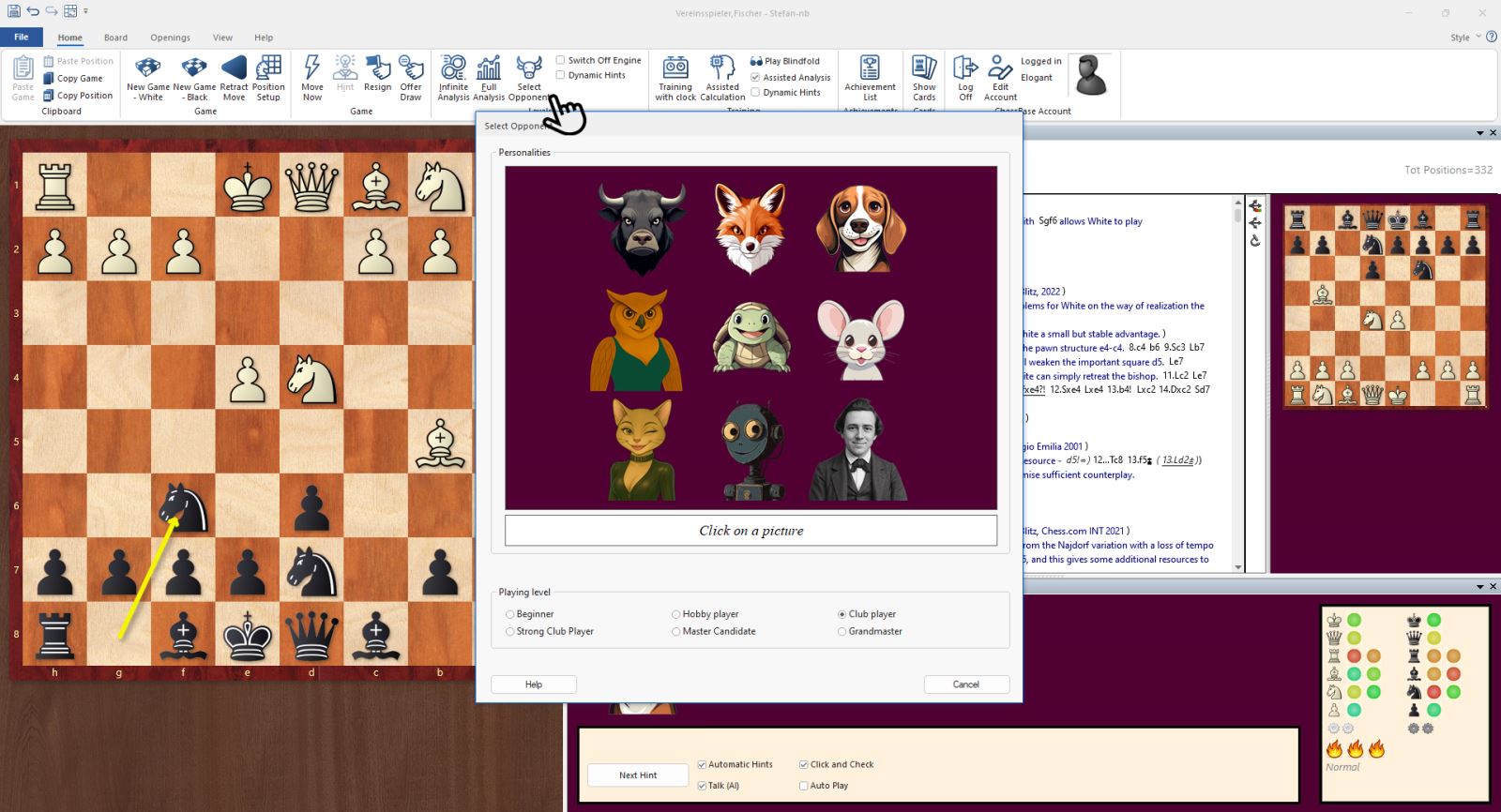Click the Cancel button in dialog

[x=966, y=684]
